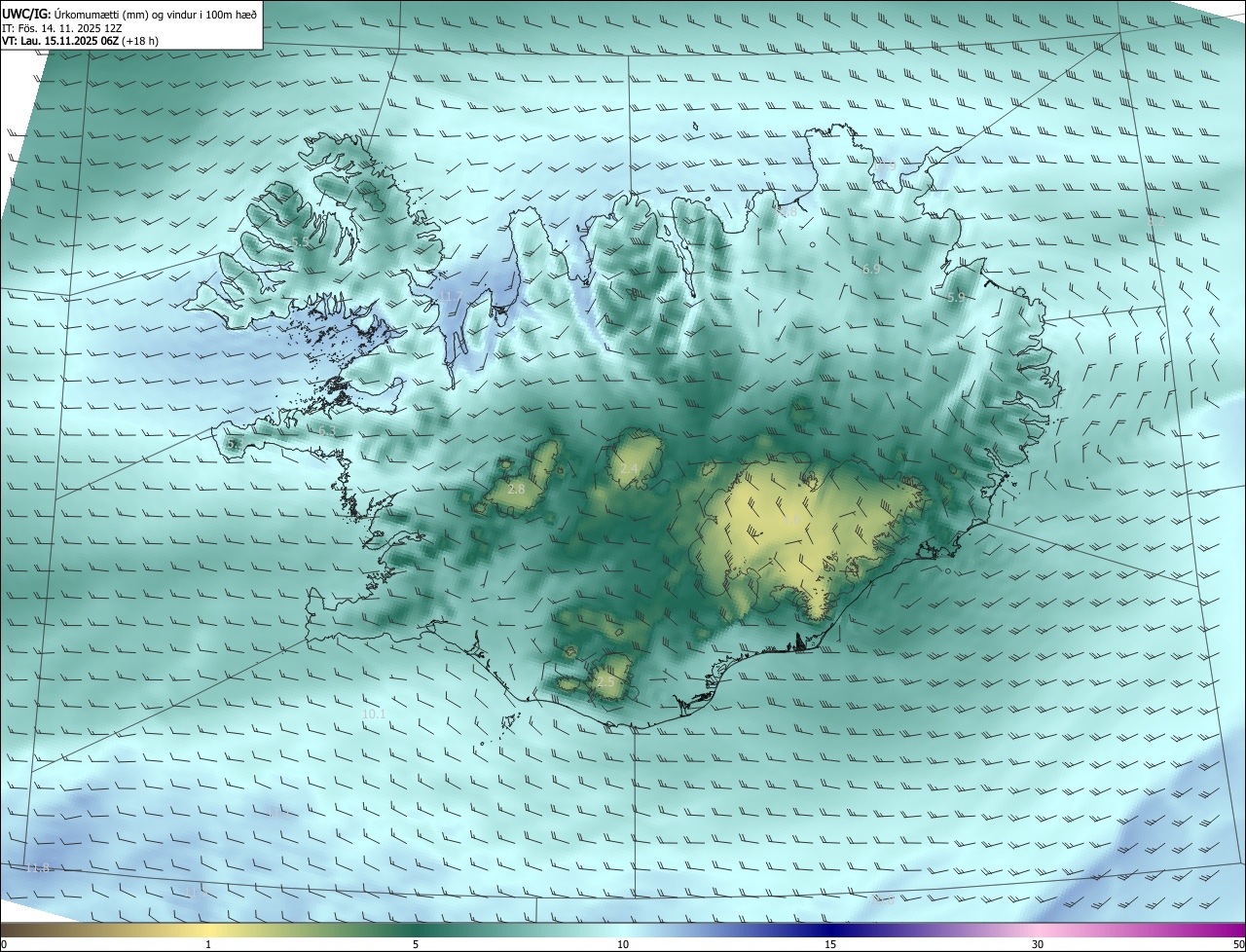Click the 11.7 value label on the map
The height and width of the screenshot is (952, 1246).
pyautogui.click(x=450, y=296)
